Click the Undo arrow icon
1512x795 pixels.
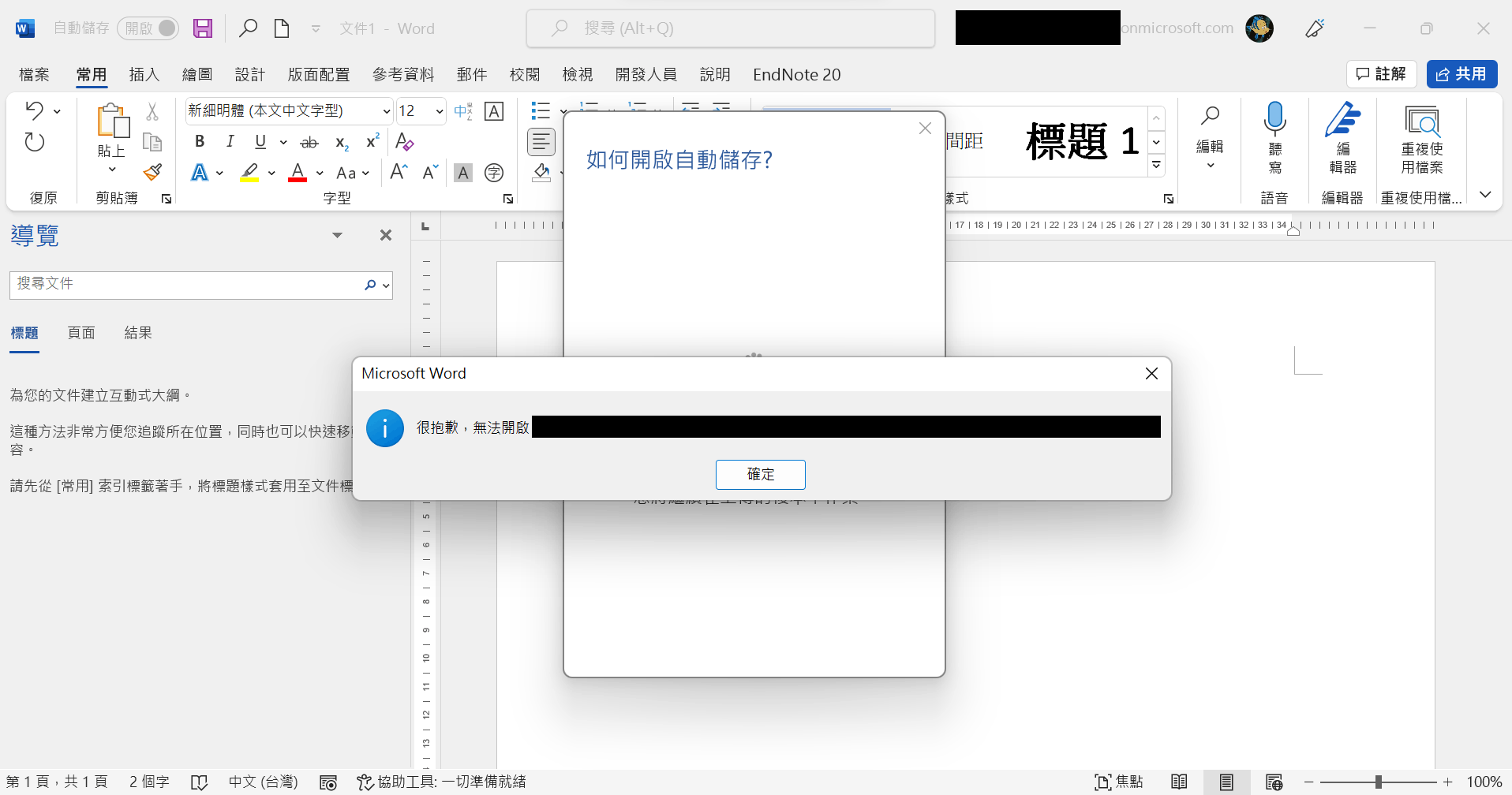pyautogui.click(x=34, y=110)
